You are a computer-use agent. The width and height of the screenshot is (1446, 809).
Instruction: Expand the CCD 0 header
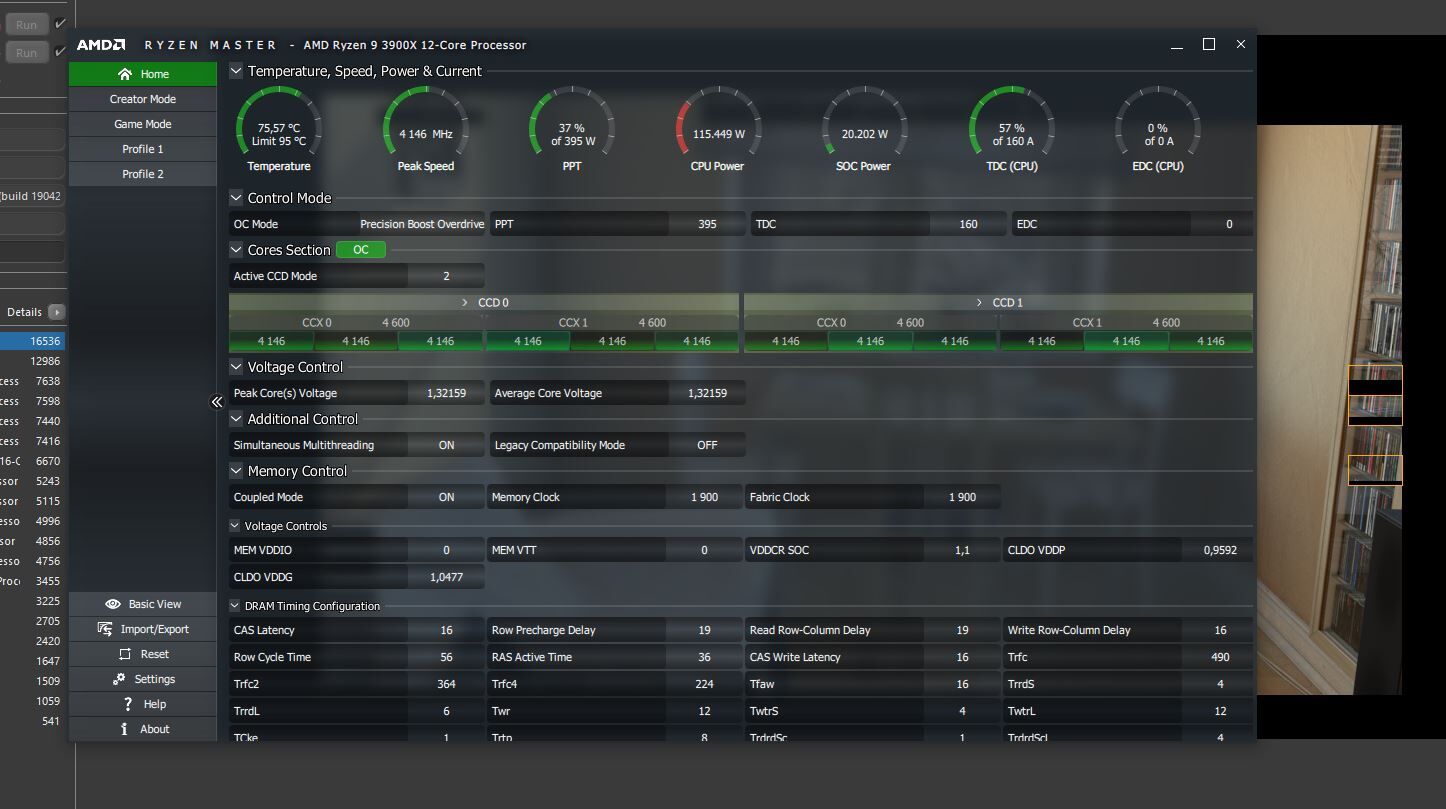point(484,302)
